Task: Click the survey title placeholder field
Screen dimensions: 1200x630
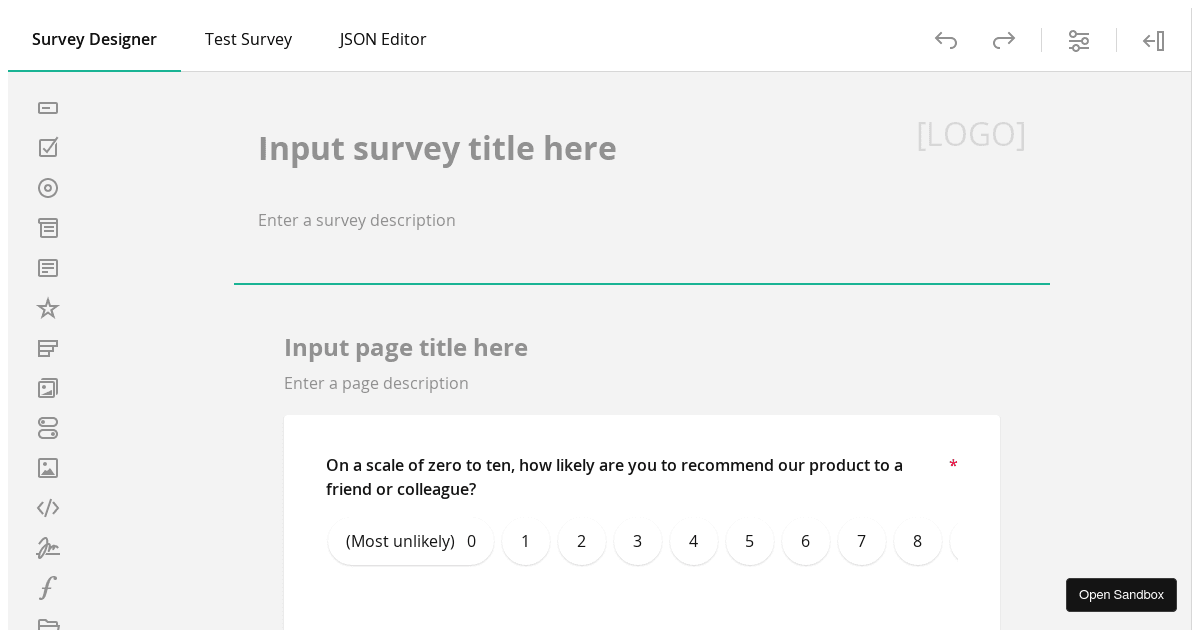Action: [x=437, y=148]
